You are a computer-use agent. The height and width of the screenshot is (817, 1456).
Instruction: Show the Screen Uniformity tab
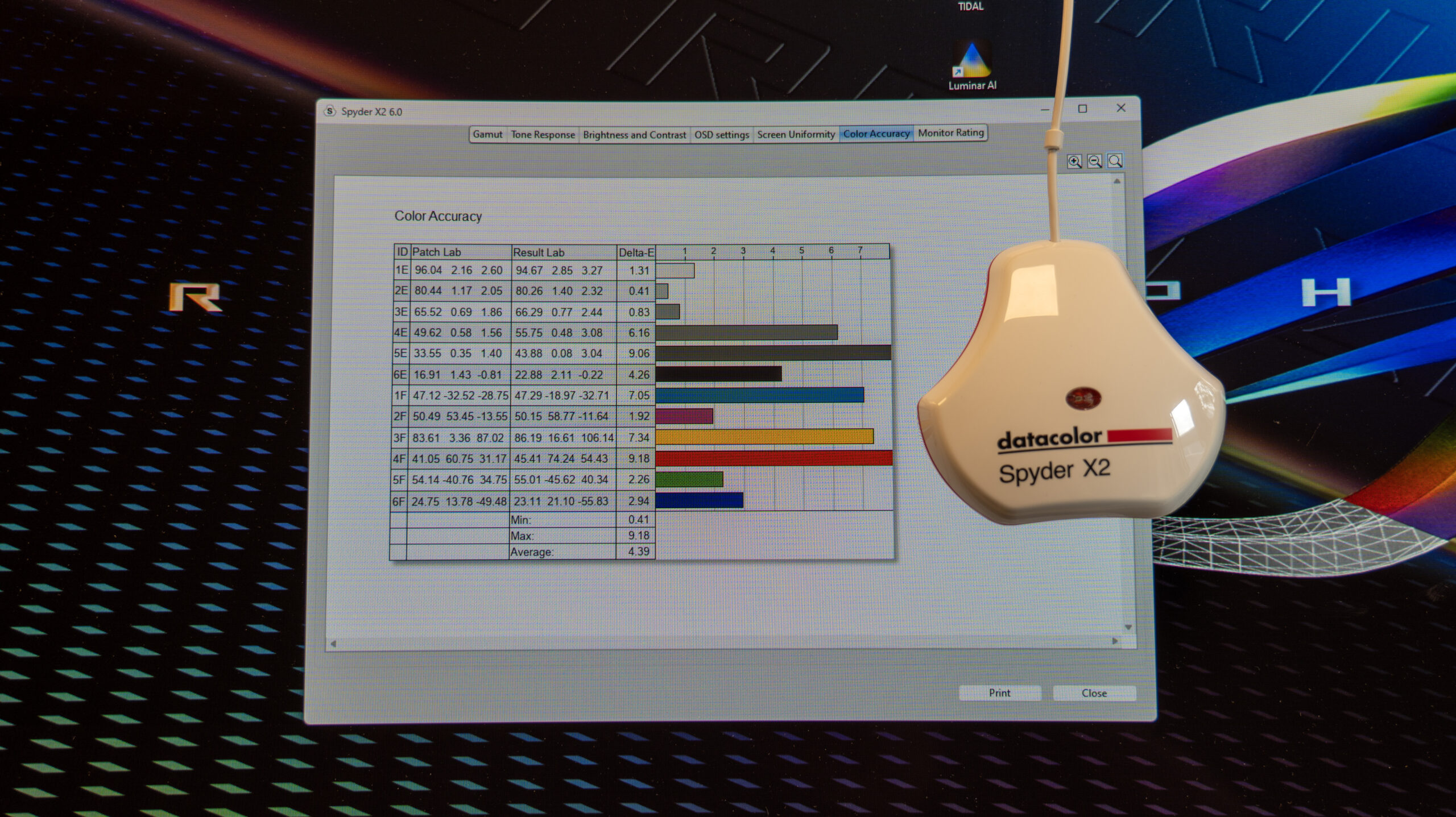click(796, 134)
